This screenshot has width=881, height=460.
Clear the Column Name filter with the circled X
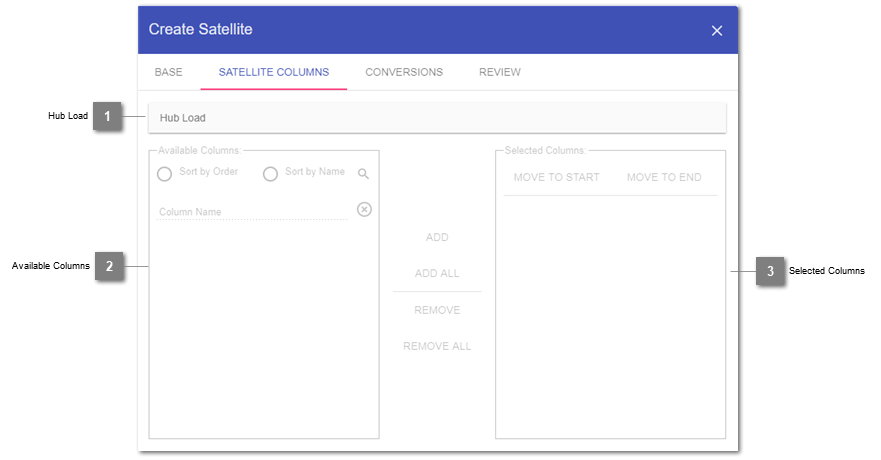coord(364,210)
